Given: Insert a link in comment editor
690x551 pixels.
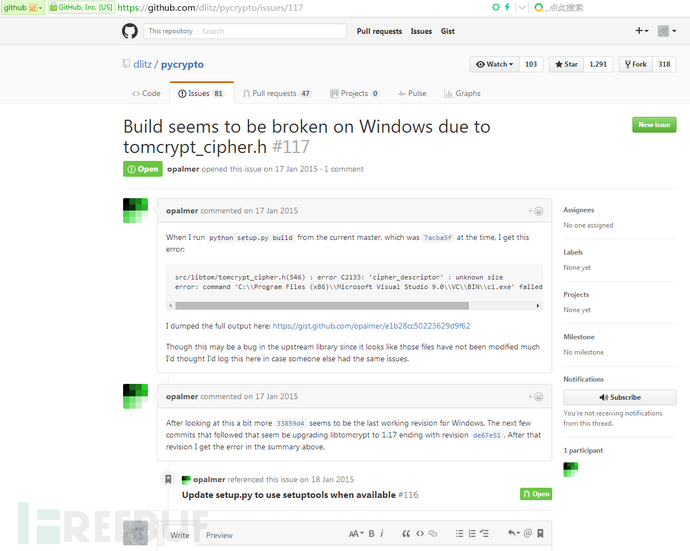Looking at the screenshot, I should pos(433,534).
